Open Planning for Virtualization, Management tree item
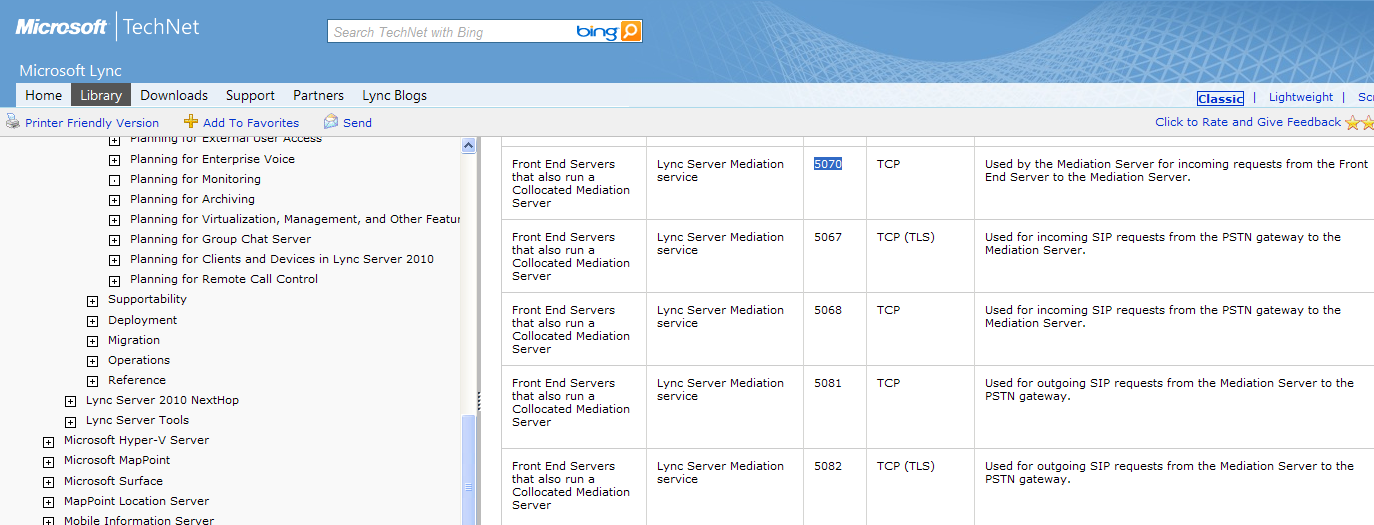Image resolution: width=1374 pixels, height=525 pixels. [295, 219]
